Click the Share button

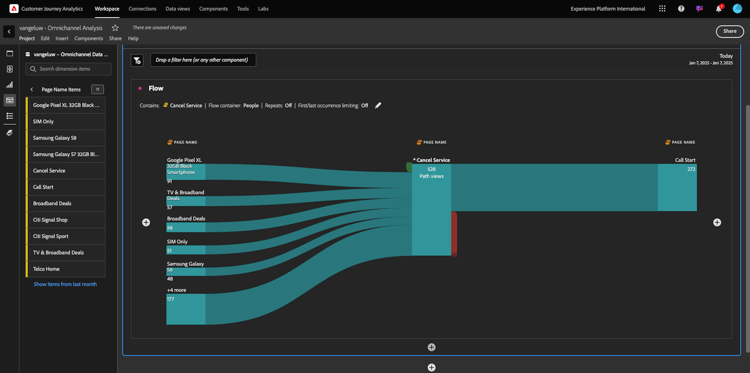coord(729,31)
